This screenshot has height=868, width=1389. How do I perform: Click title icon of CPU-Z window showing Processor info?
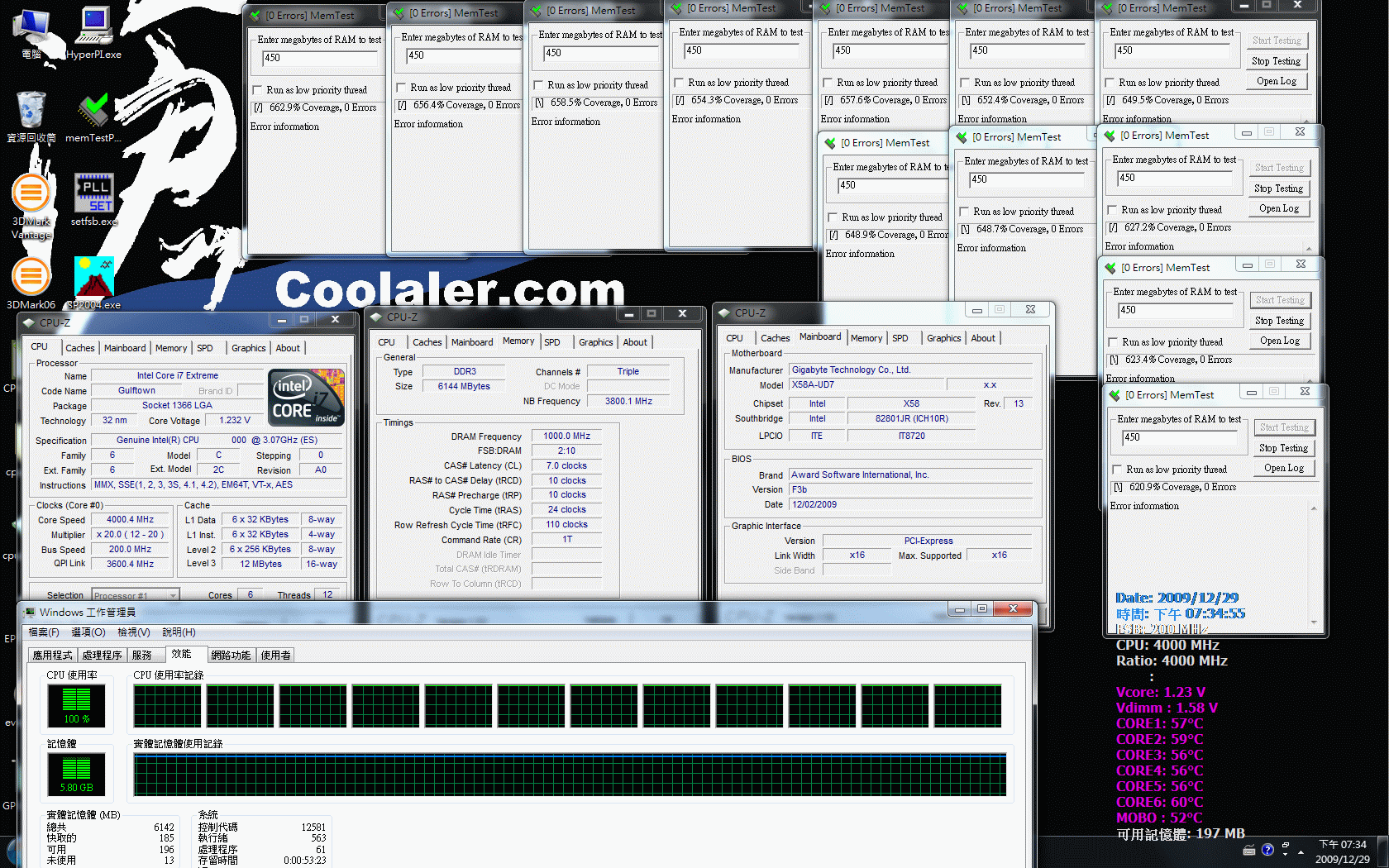(x=29, y=323)
